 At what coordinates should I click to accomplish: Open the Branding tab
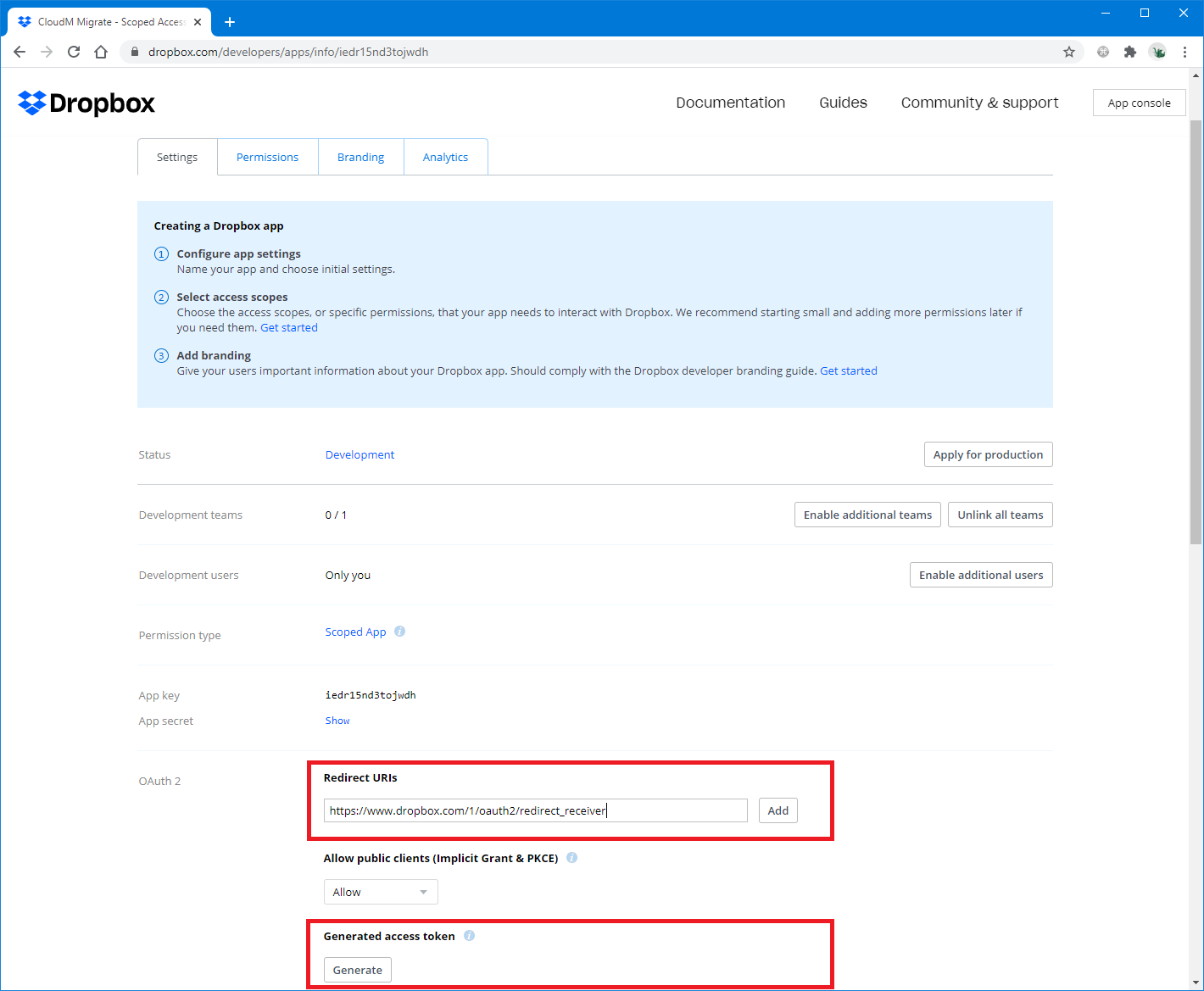[360, 157]
